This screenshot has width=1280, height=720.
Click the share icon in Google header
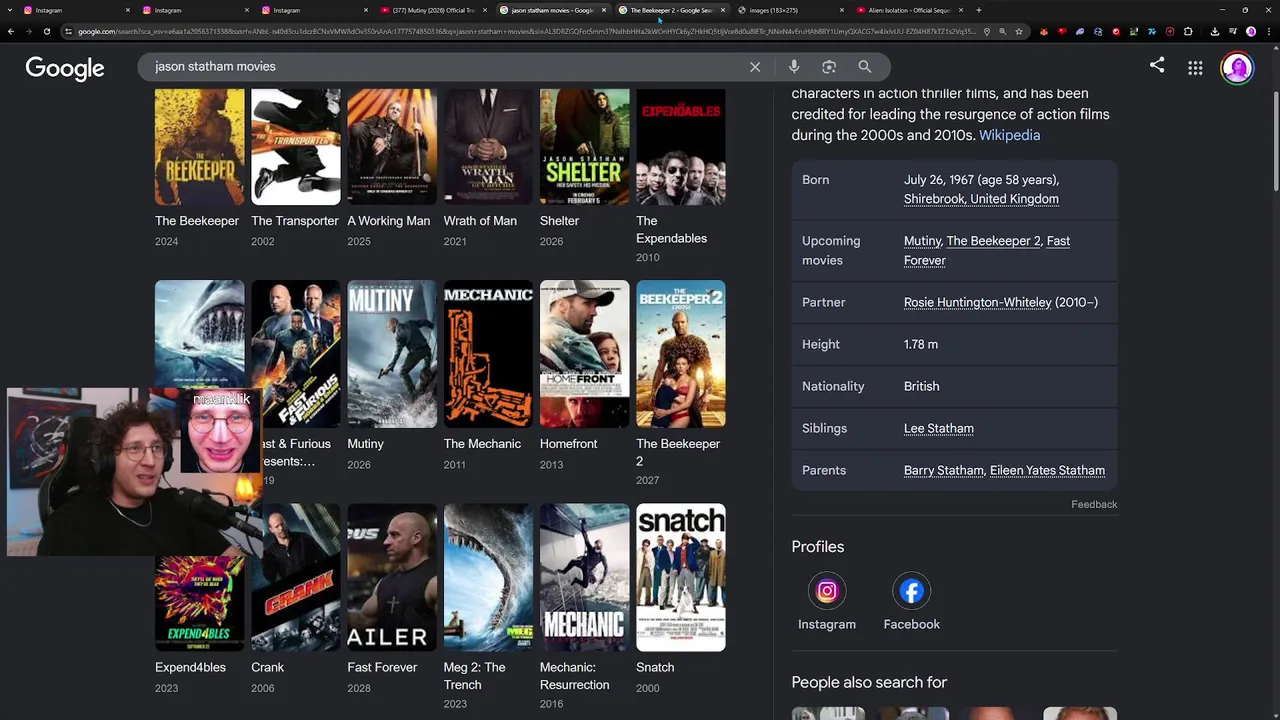[1157, 66]
